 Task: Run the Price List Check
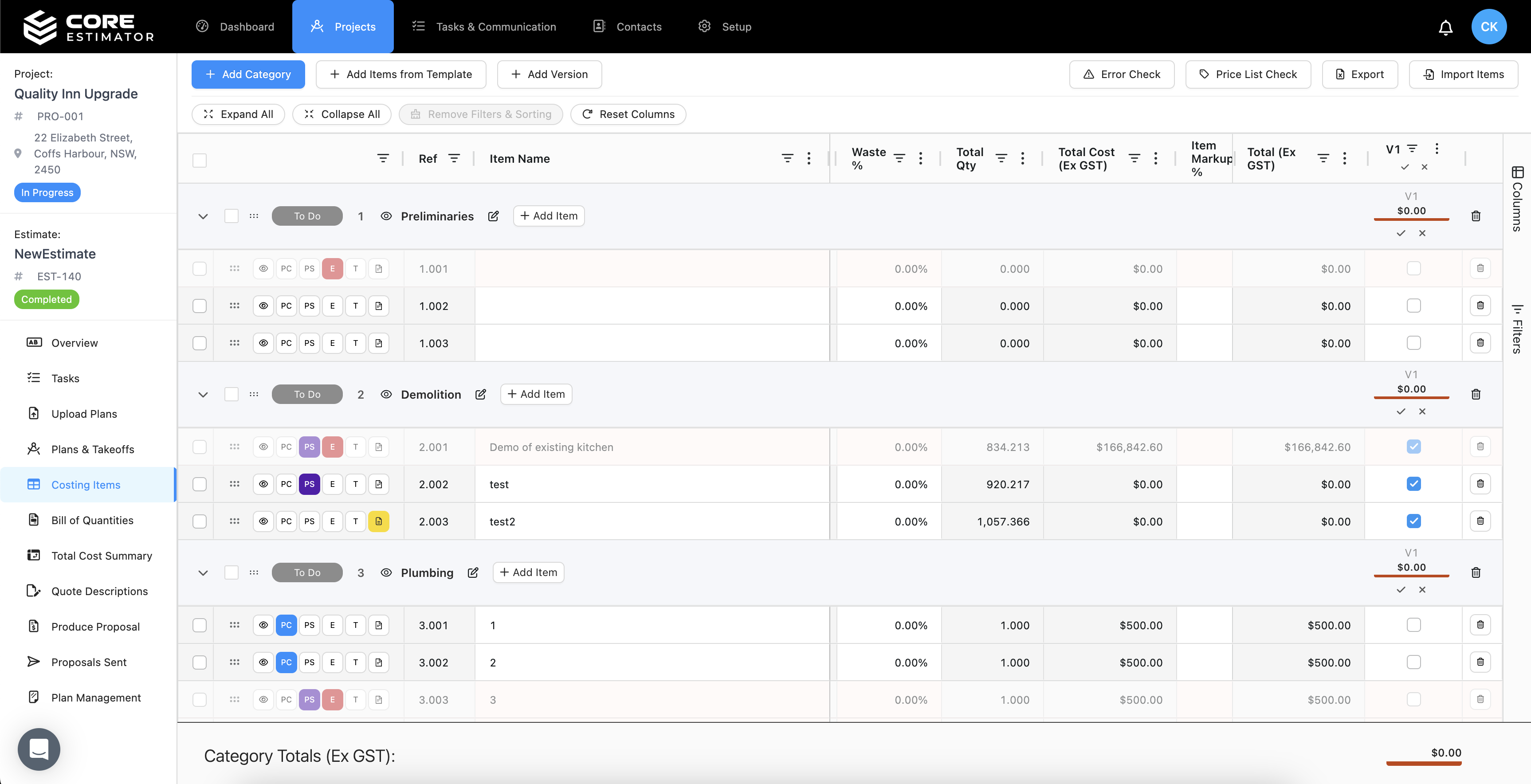click(x=1248, y=74)
